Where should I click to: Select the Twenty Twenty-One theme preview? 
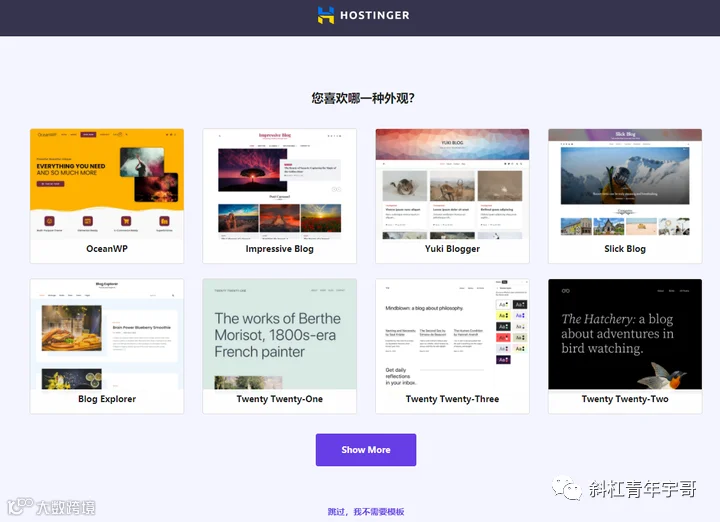tap(280, 334)
